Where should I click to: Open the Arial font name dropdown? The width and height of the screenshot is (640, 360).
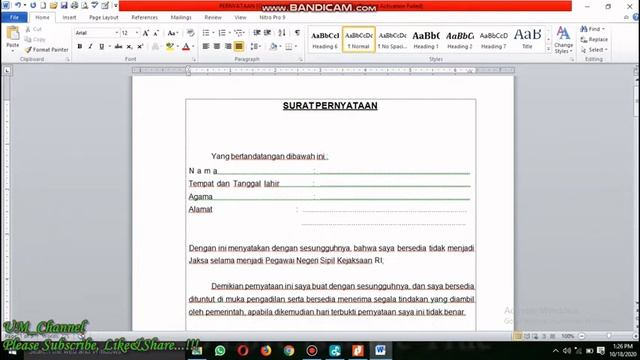coord(117,33)
